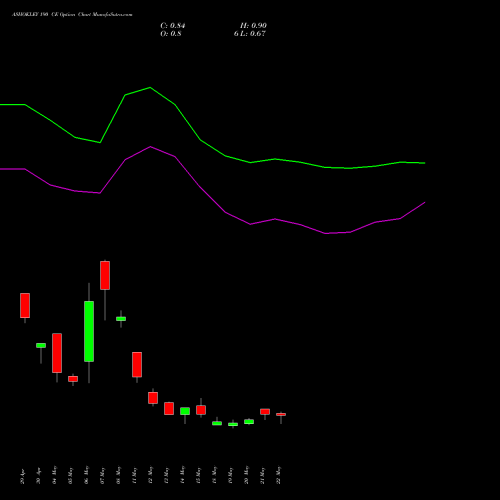Select the 18 May green candlestick
Viewport: 500px width, 500px height.
pos(217,423)
